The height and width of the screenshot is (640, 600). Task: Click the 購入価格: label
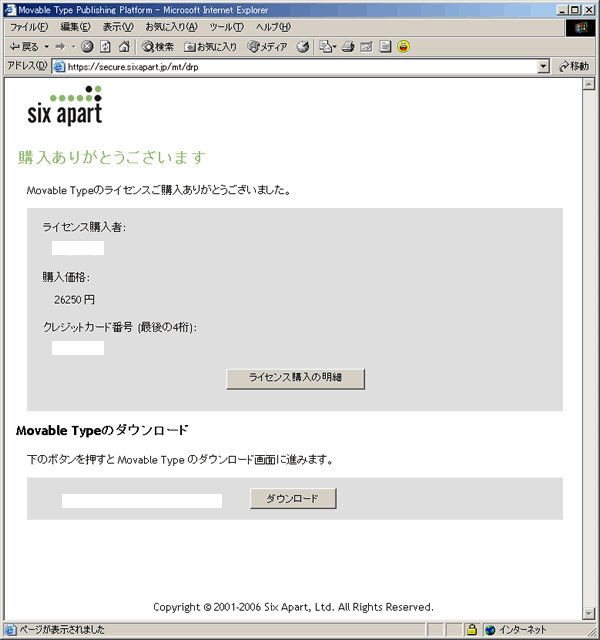(66, 278)
